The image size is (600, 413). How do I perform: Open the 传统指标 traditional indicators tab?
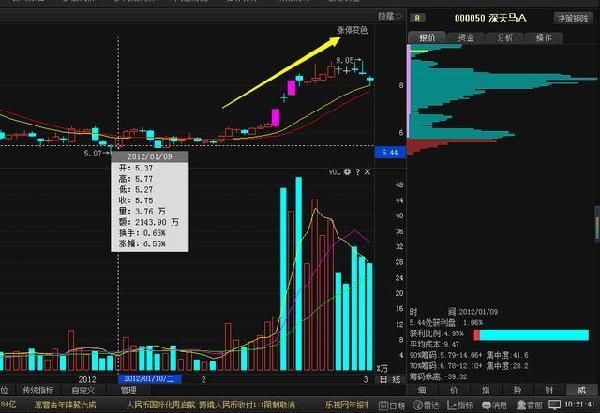(38, 390)
